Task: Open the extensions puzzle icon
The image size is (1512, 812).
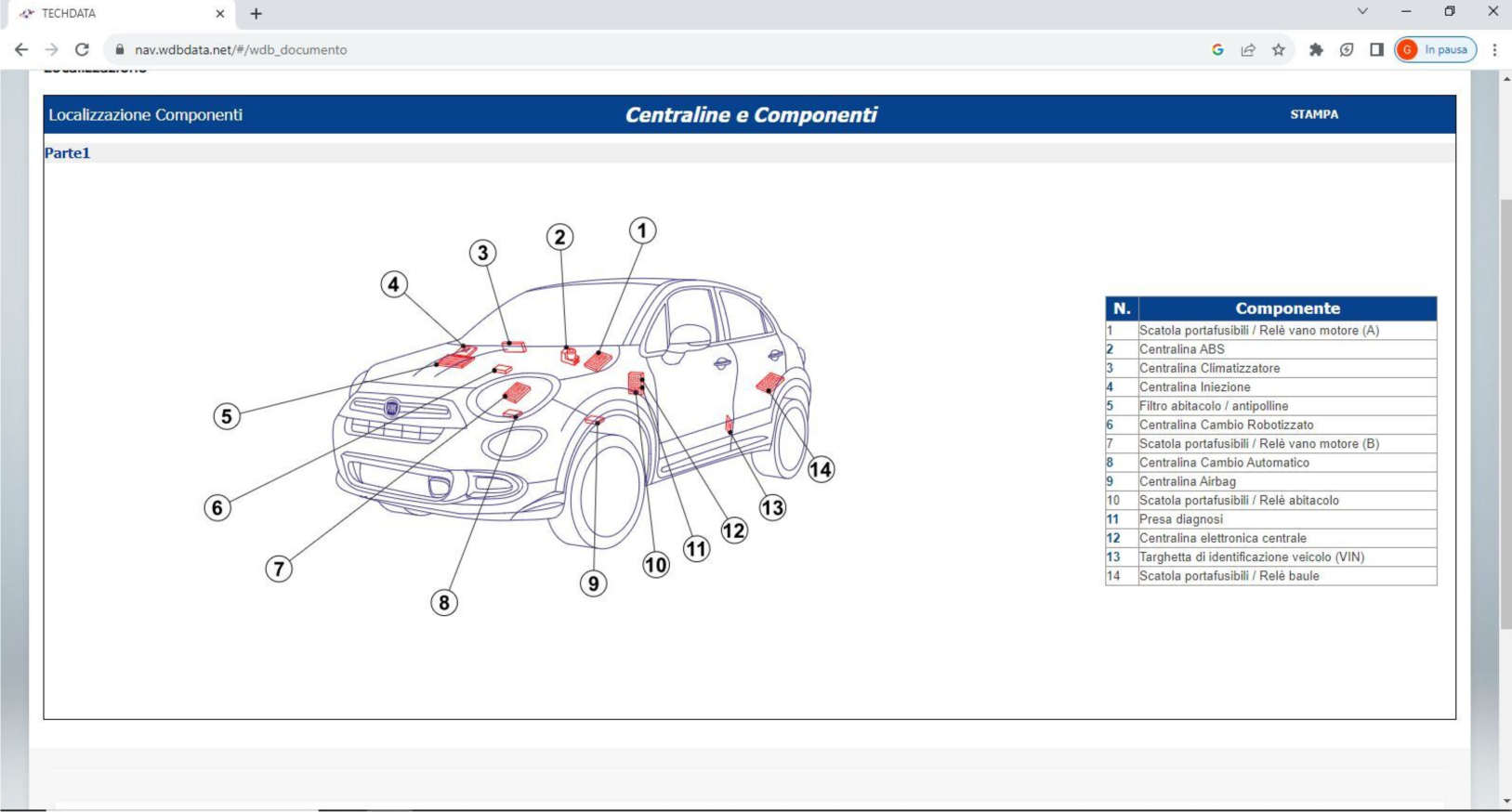Action: 1316,50
